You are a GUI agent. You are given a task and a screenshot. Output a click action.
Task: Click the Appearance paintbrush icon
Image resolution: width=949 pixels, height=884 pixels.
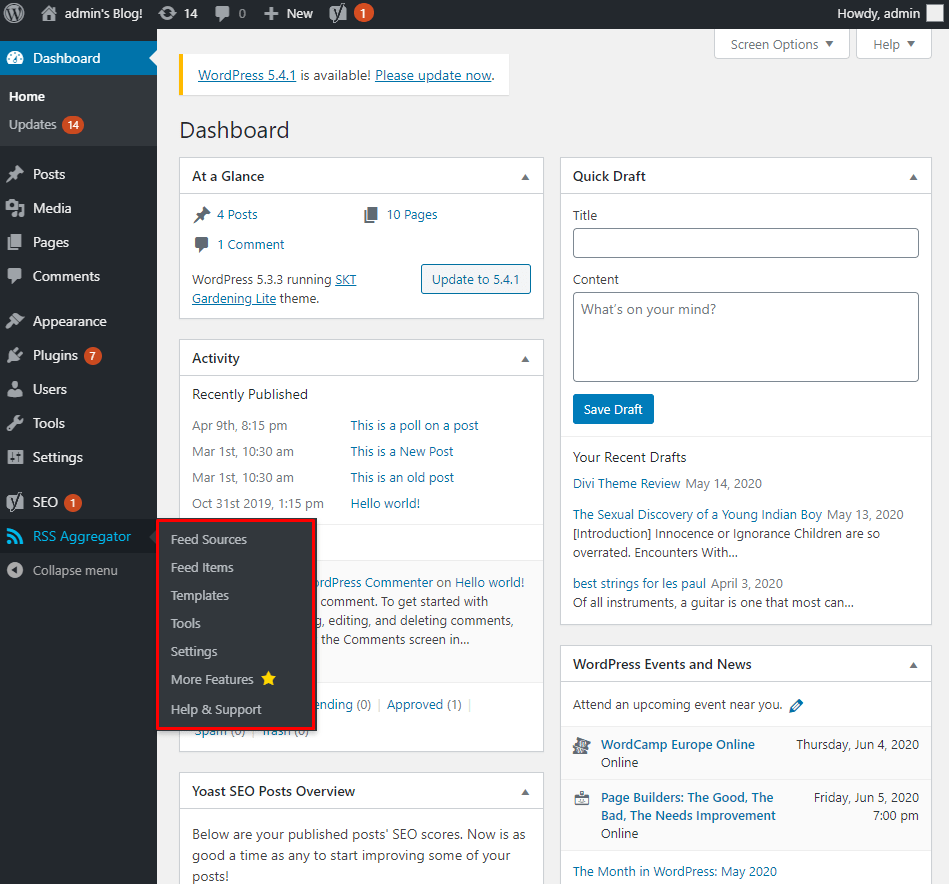click(15, 321)
